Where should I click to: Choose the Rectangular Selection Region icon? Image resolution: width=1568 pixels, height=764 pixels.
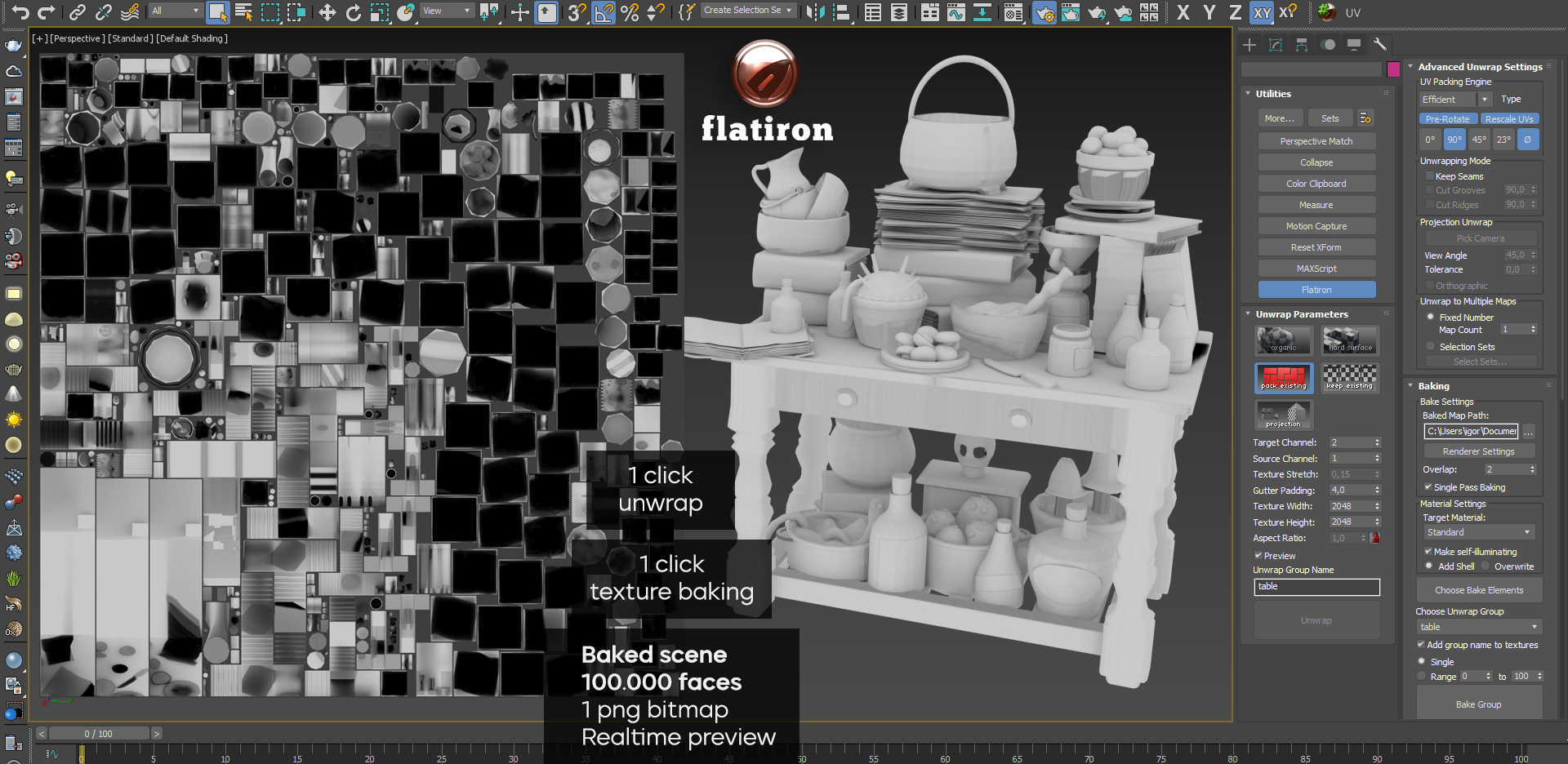(x=269, y=11)
